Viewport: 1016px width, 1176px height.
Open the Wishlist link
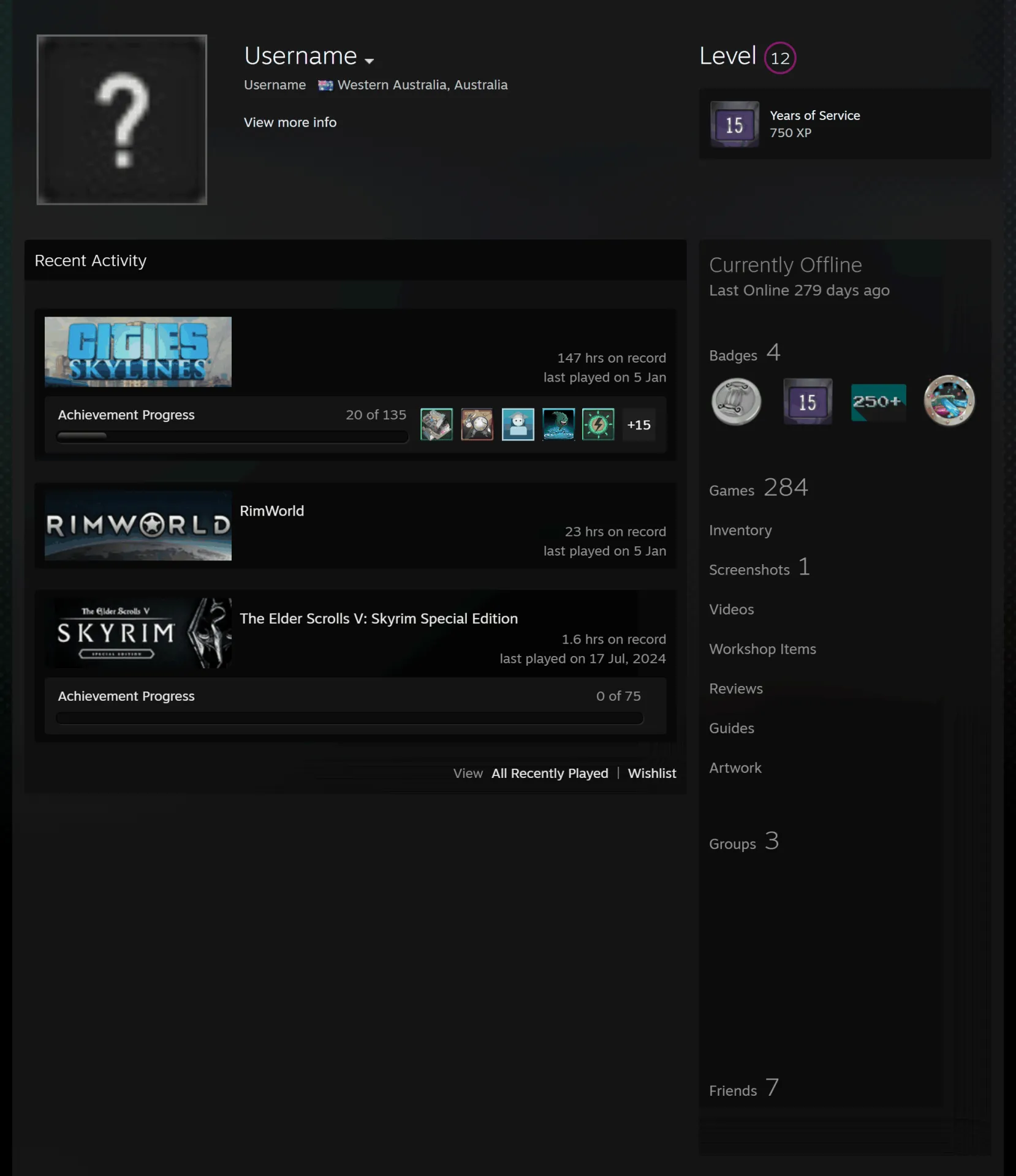[652, 773]
